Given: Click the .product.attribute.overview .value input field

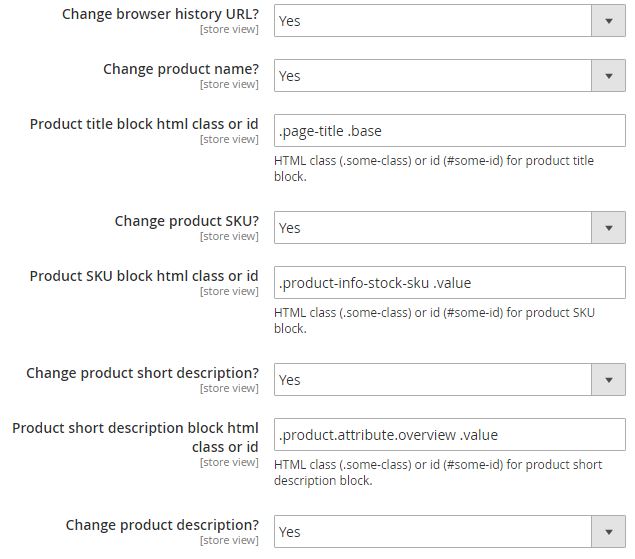Looking at the screenshot, I should pos(449,434).
